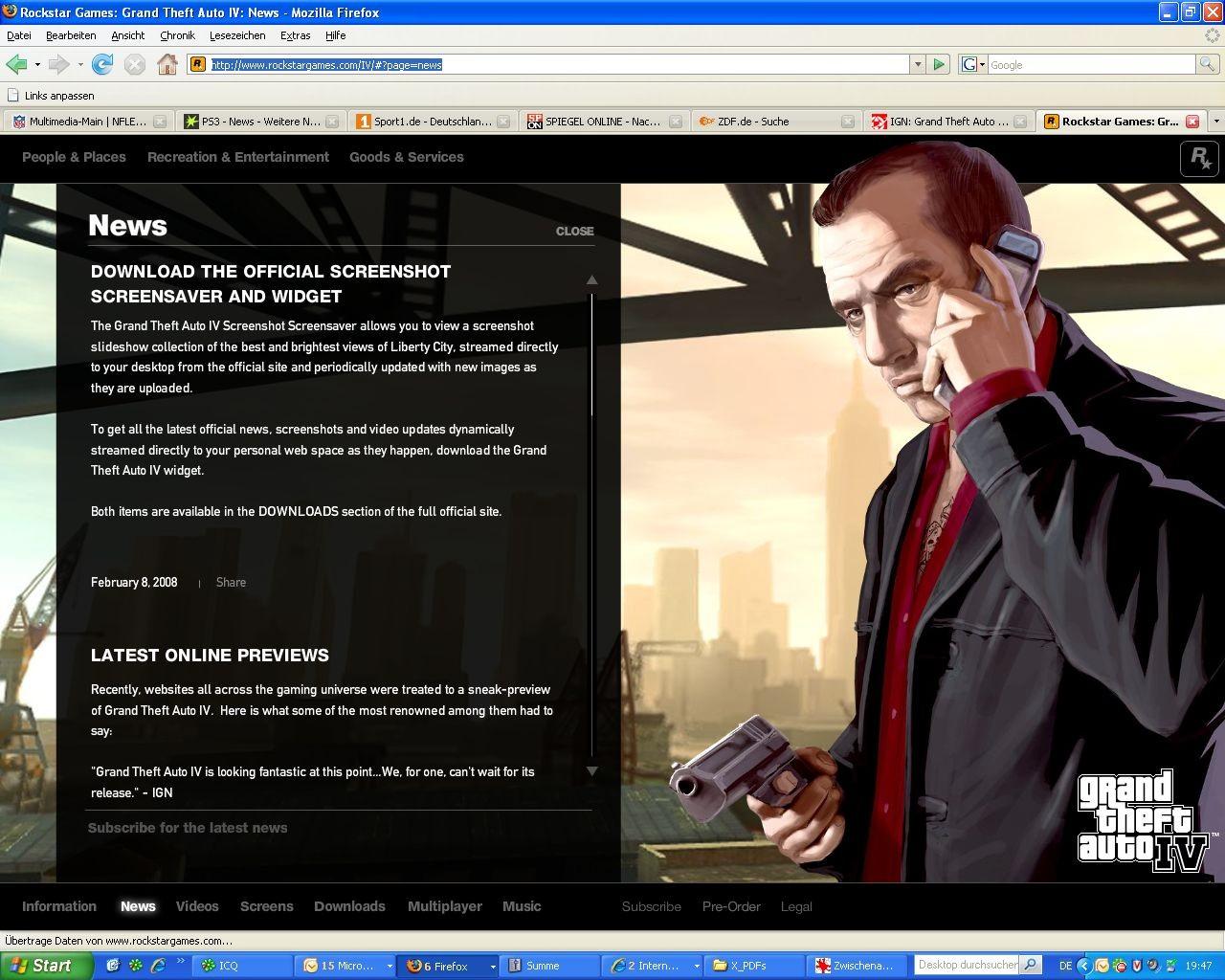Open Recreation & Entertainment section
Viewport: 1225px width, 980px height.
pos(238,157)
